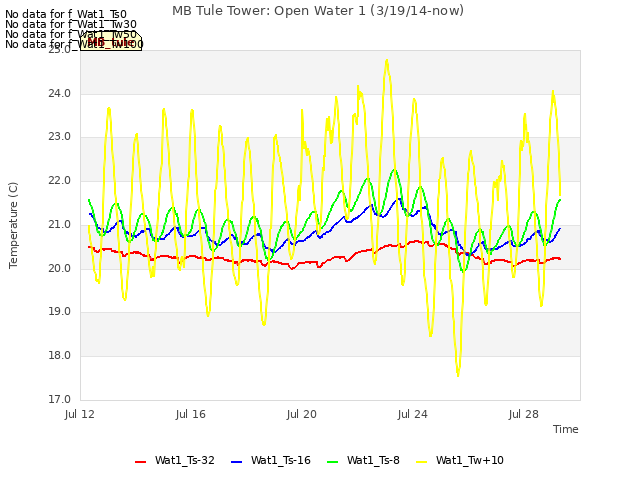Click the yellow Wat1_Tw+10 legend swatch
Viewport: 640px width, 480px height.
(x=421, y=462)
